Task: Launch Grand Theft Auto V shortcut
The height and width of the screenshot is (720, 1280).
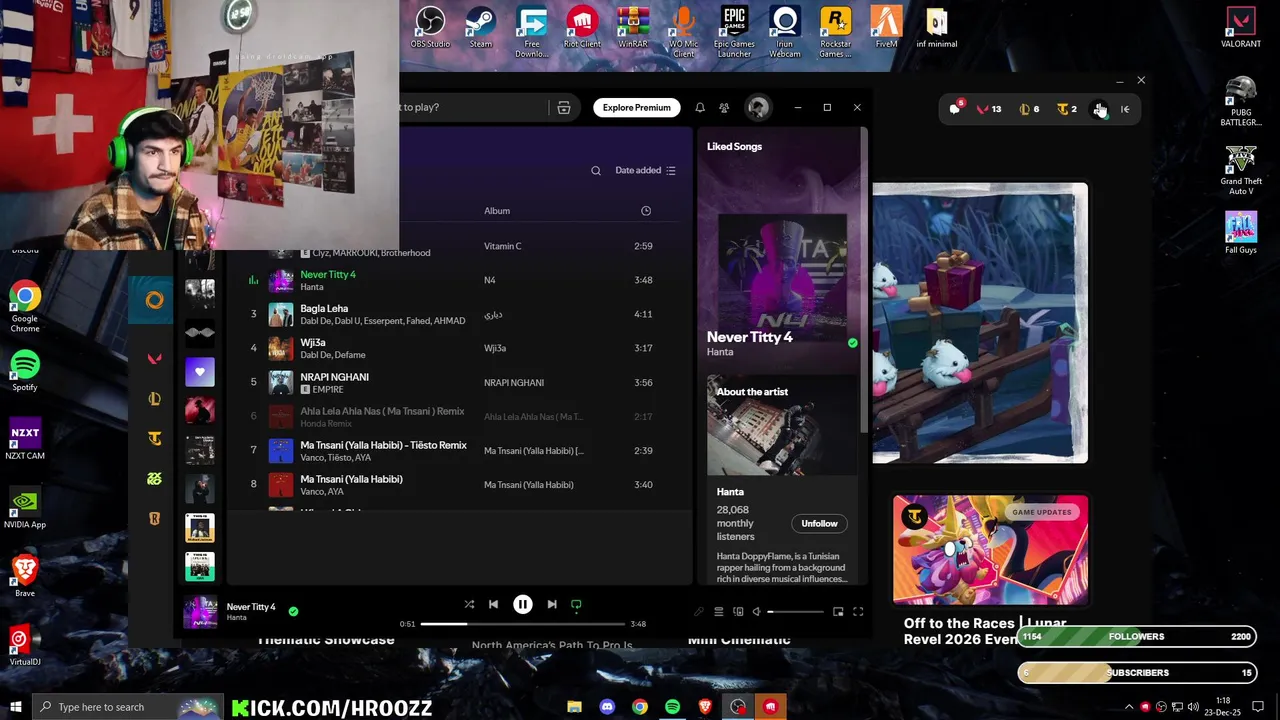Action: coord(1241,170)
